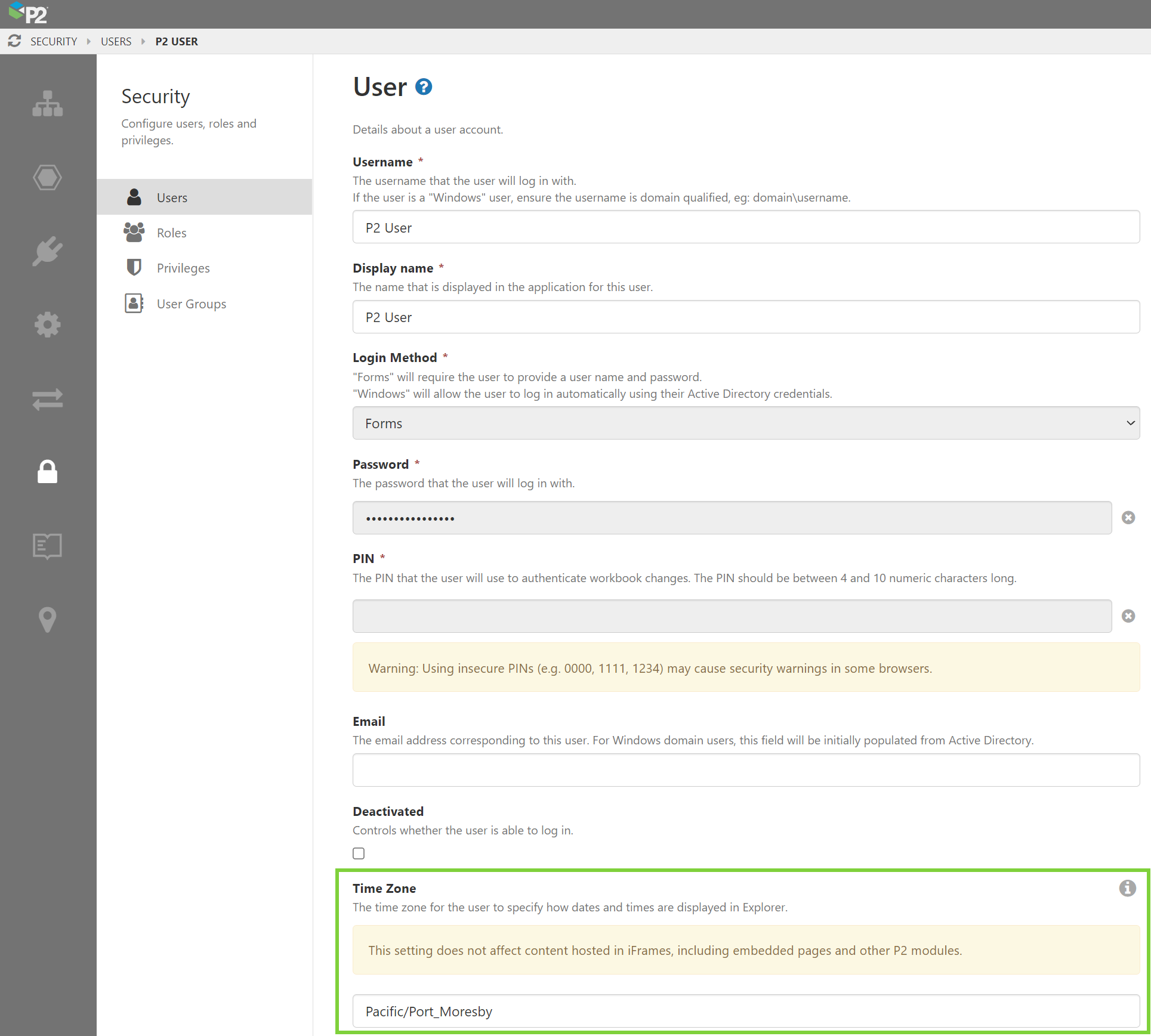Click the transfer arrows sidebar icon
Screen dimensions: 1151x1036
coord(48,399)
